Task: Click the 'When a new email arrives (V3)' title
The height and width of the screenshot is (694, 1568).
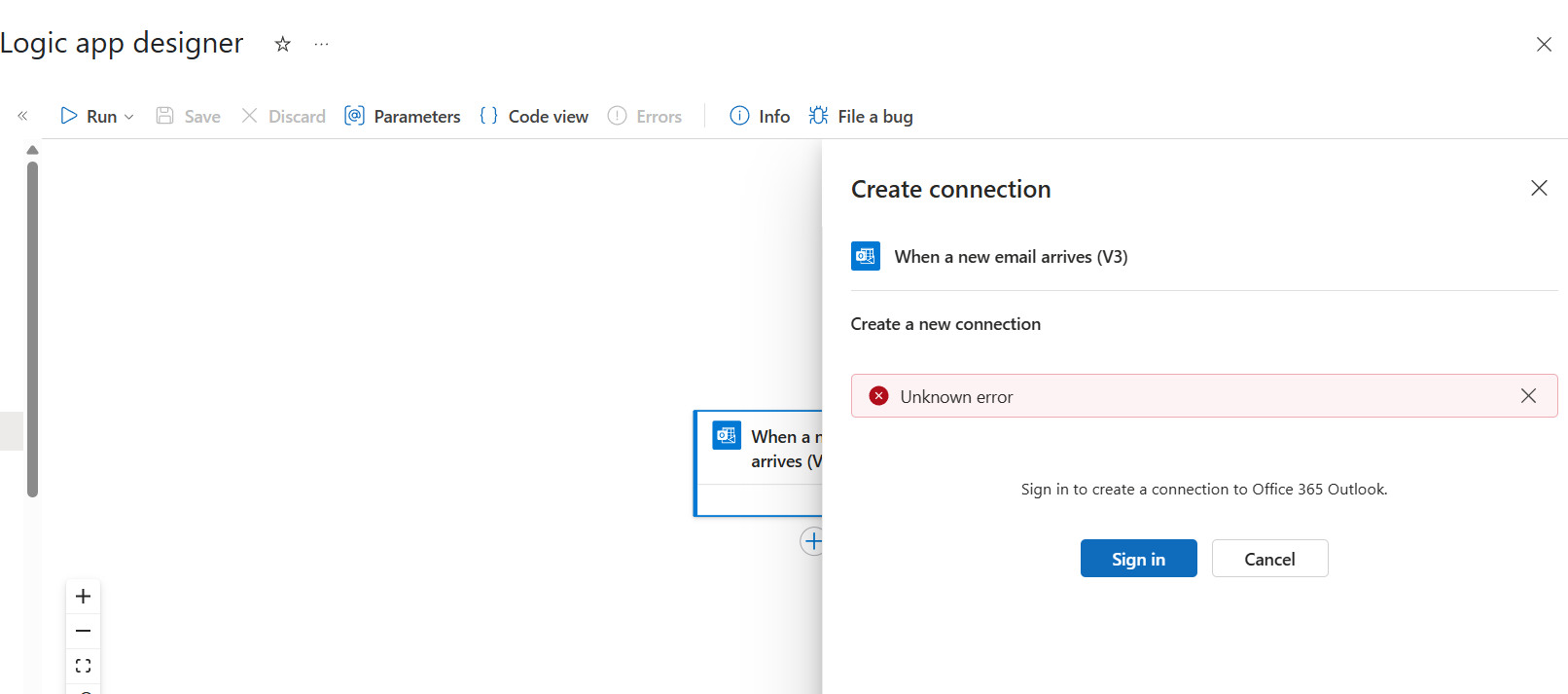Action: pyautogui.click(x=1011, y=257)
